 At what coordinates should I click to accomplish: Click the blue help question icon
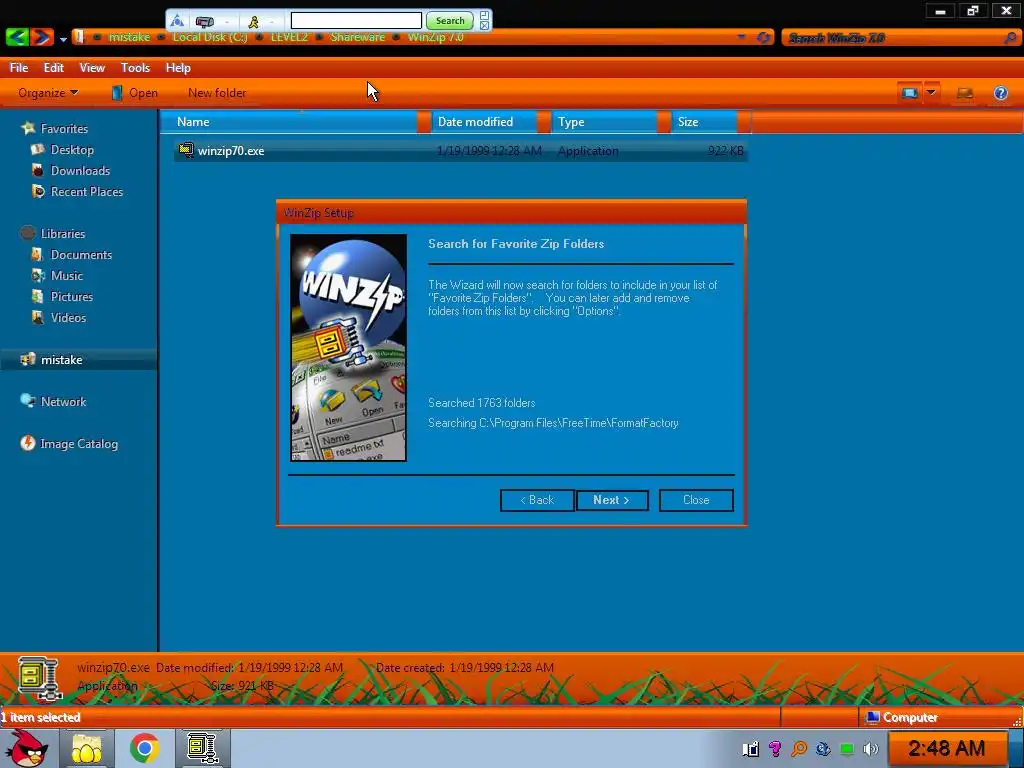click(x=1000, y=93)
